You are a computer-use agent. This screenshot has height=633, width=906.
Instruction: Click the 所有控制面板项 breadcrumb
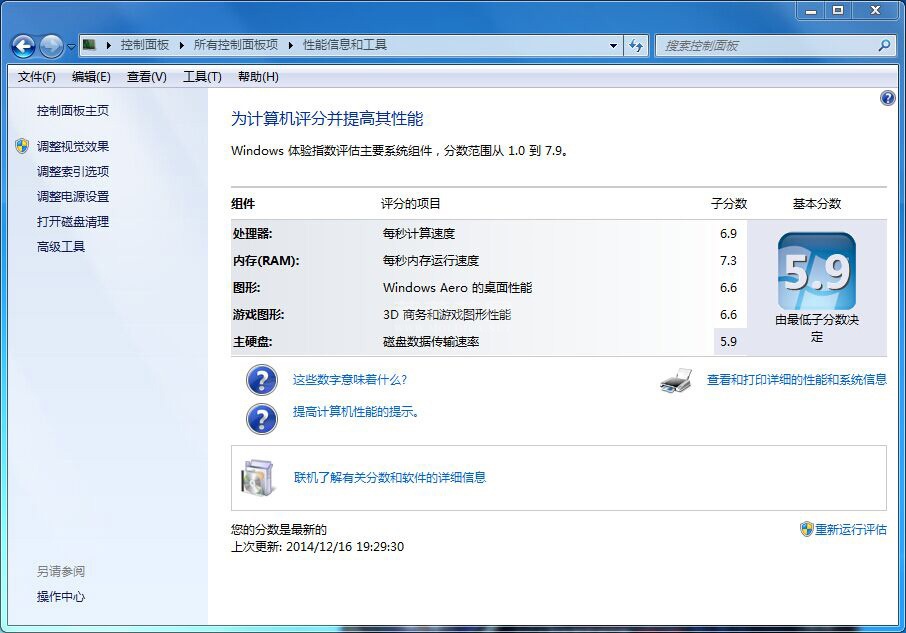coord(235,45)
